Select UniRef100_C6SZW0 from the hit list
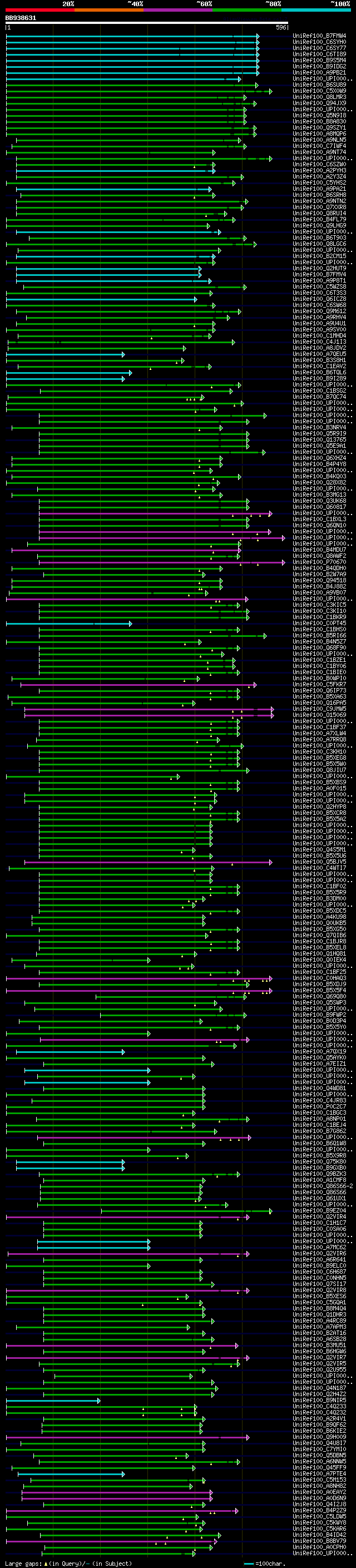The image size is (356, 1568). [x=319, y=164]
